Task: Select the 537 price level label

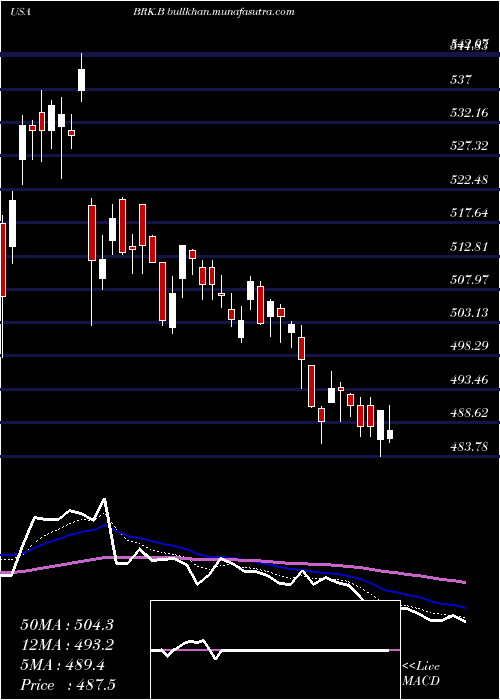Action: [x=461, y=79]
